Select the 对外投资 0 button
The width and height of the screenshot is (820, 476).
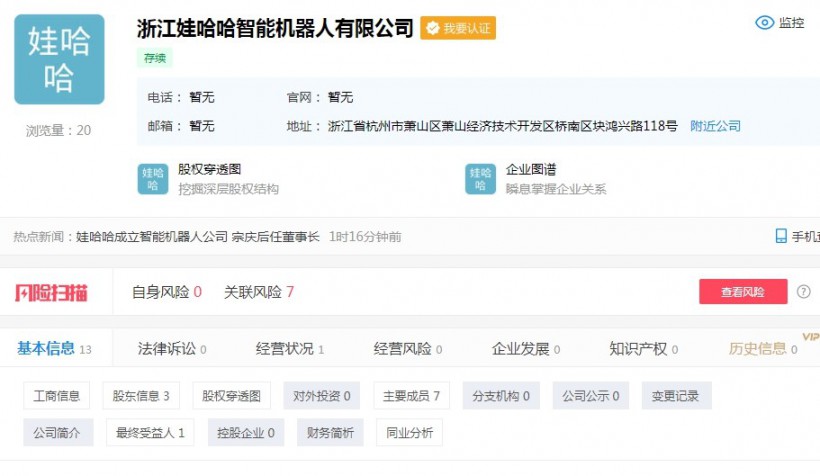click(322, 395)
